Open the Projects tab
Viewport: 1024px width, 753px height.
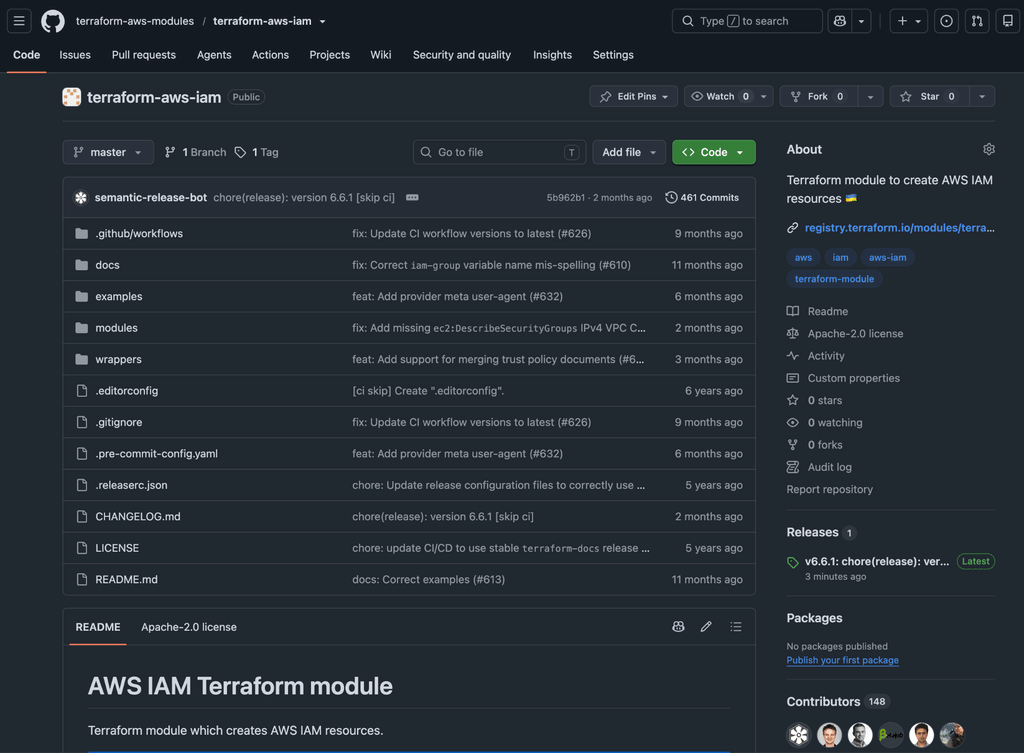click(x=330, y=55)
